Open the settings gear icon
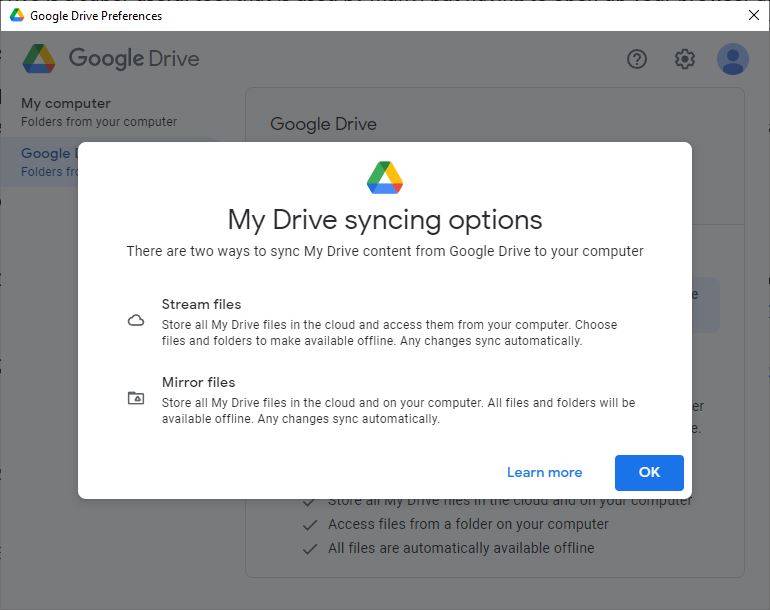This screenshot has height=610, width=770. [685, 59]
